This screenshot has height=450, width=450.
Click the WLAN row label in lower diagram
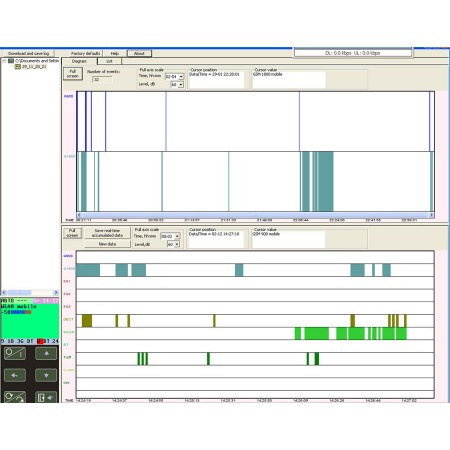point(68,332)
